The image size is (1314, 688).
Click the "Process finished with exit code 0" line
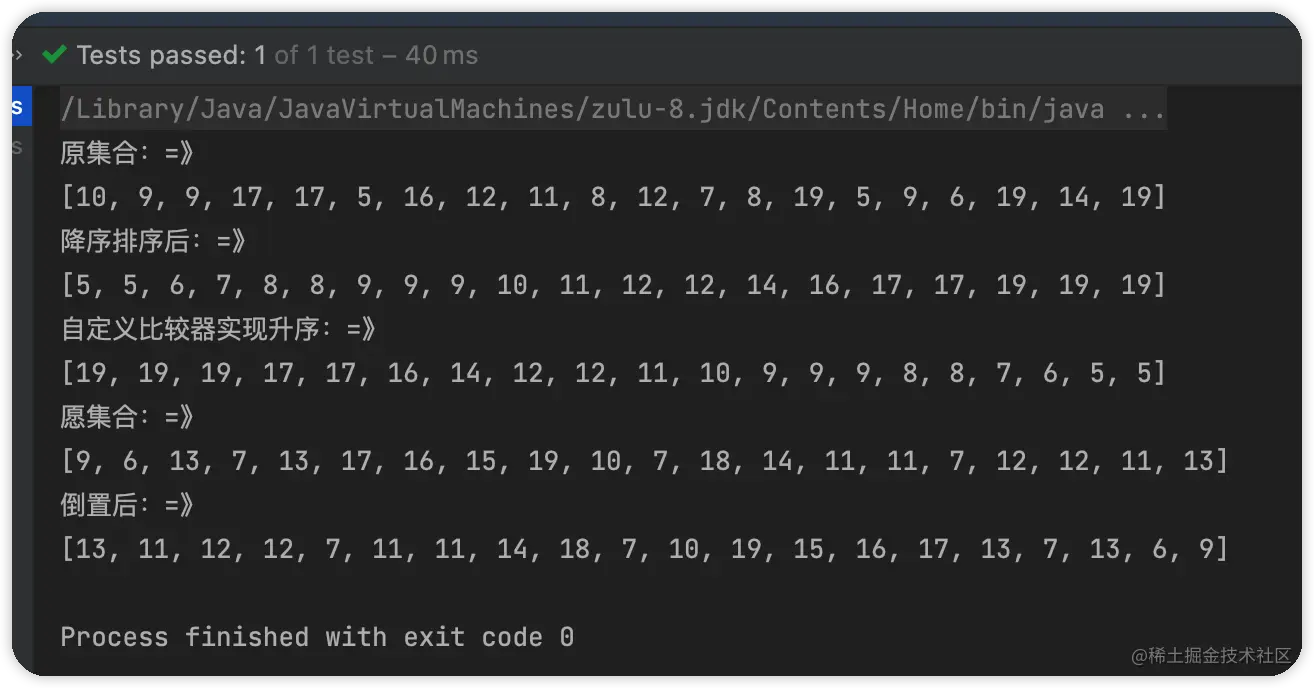[x=317, y=637]
